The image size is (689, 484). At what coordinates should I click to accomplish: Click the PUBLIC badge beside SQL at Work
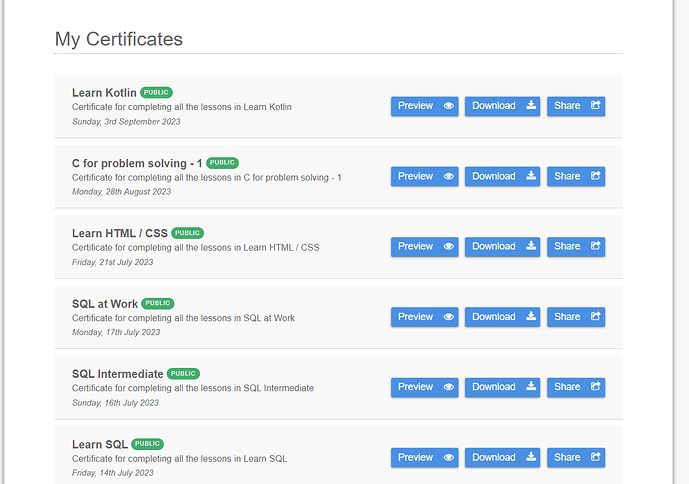tap(157, 303)
